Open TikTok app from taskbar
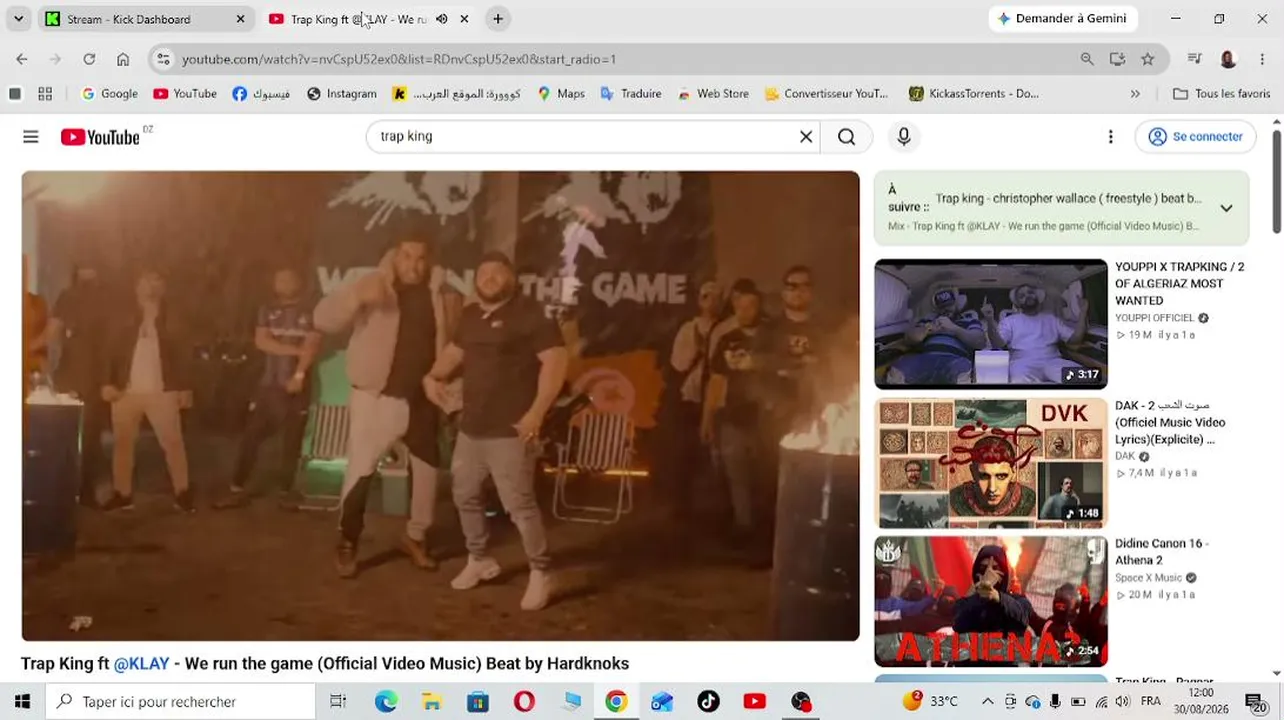Viewport: 1284px width, 720px height. [709, 702]
